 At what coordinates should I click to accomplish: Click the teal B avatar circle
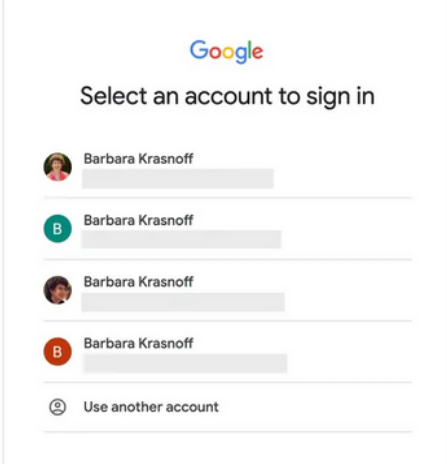click(x=58, y=229)
